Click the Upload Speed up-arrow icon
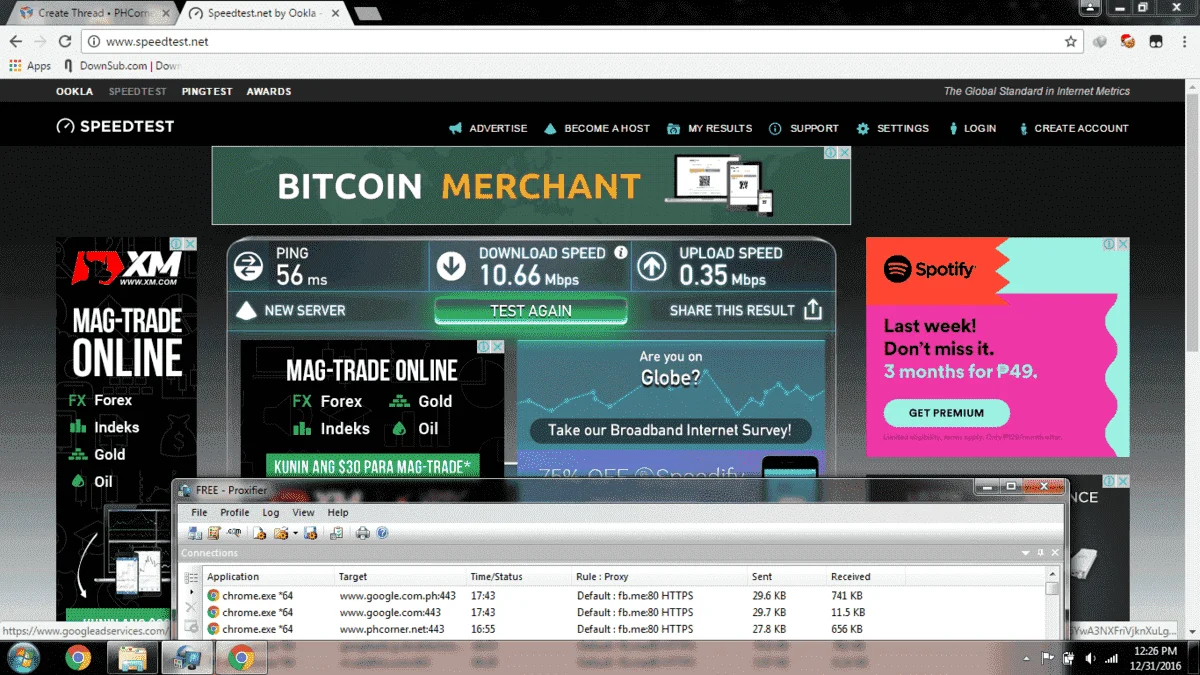This screenshot has width=1200, height=675. point(651,266)
